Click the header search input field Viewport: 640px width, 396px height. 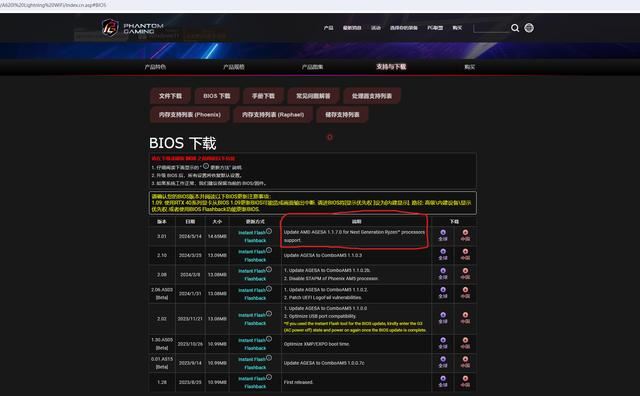pyautogui.click(x=491, y=28)
